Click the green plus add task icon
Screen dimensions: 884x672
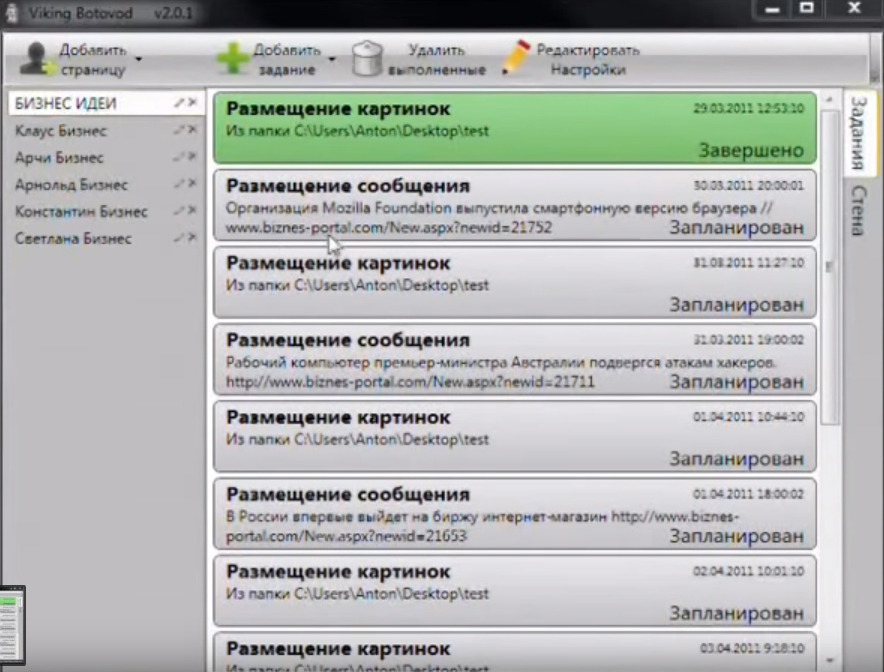click(233, 59)
